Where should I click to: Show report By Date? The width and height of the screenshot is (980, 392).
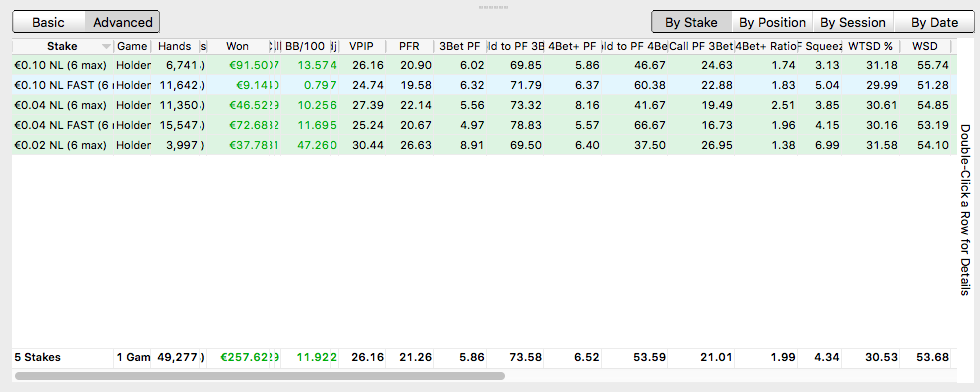pos(934,22)
